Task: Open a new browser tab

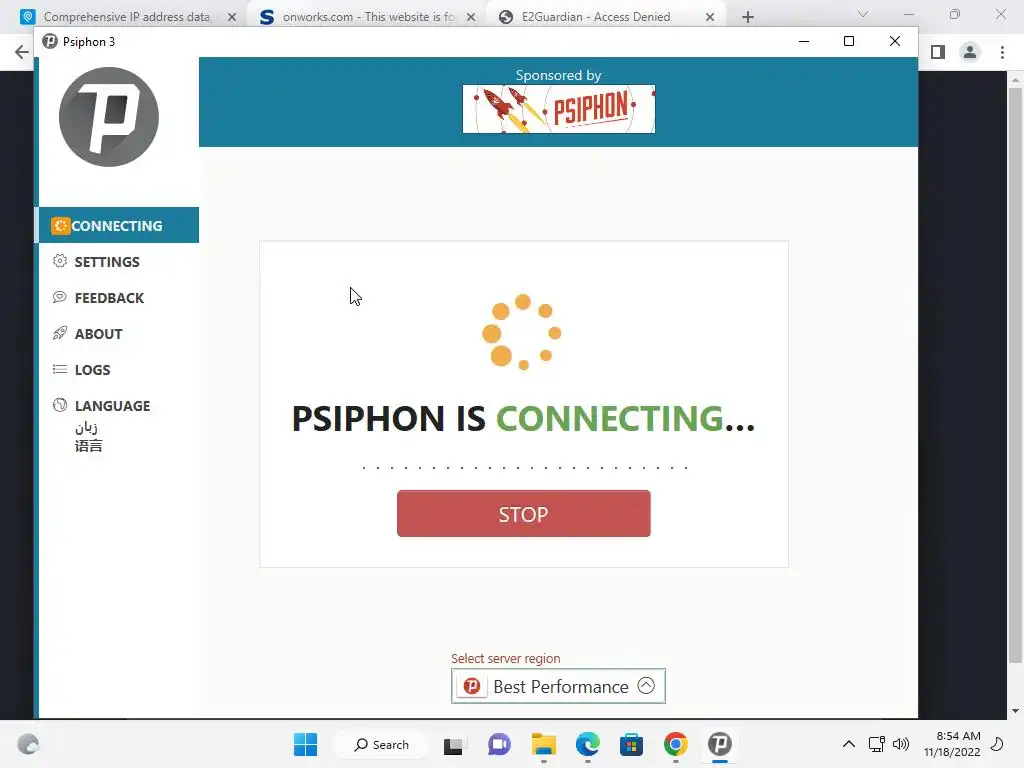Action: [x=748, y=17]
